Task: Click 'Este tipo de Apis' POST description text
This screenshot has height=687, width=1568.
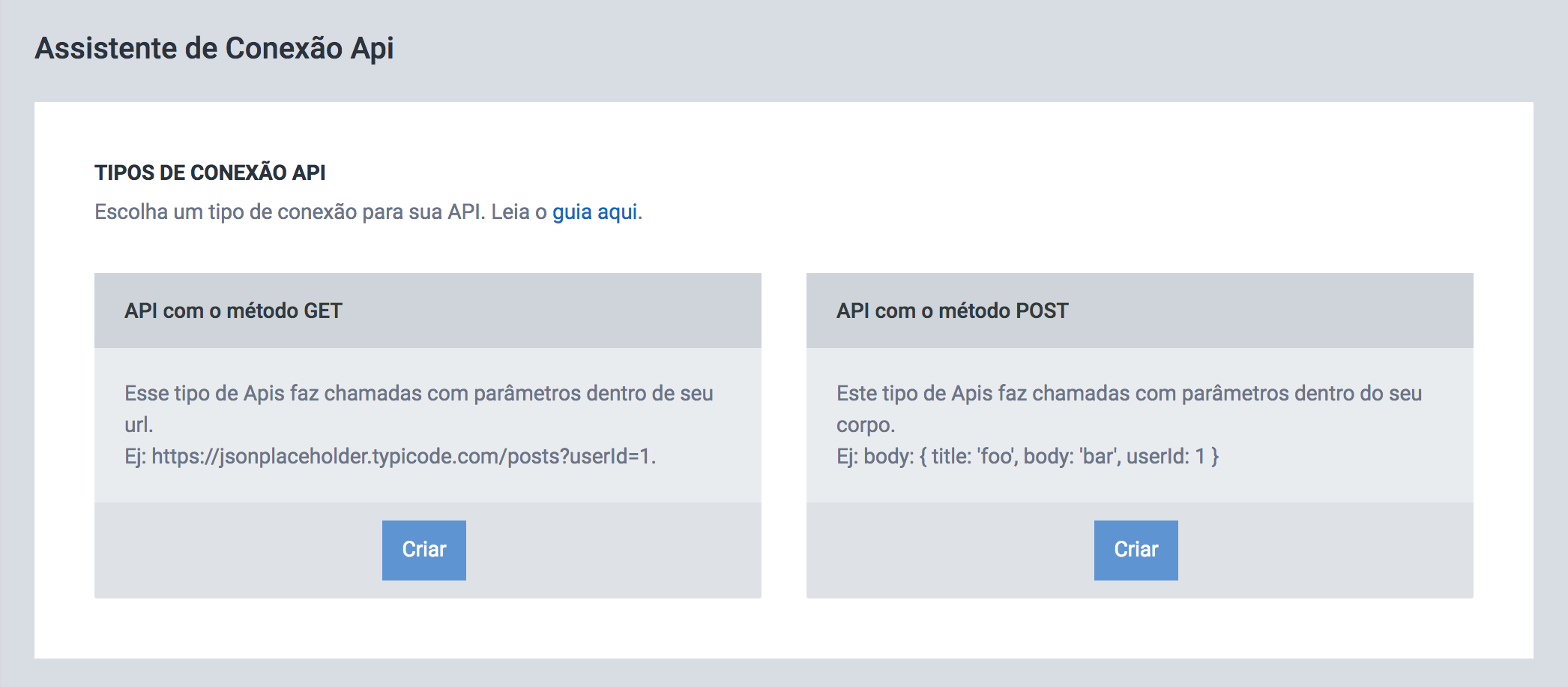Action: click(x=1130, y=409)
